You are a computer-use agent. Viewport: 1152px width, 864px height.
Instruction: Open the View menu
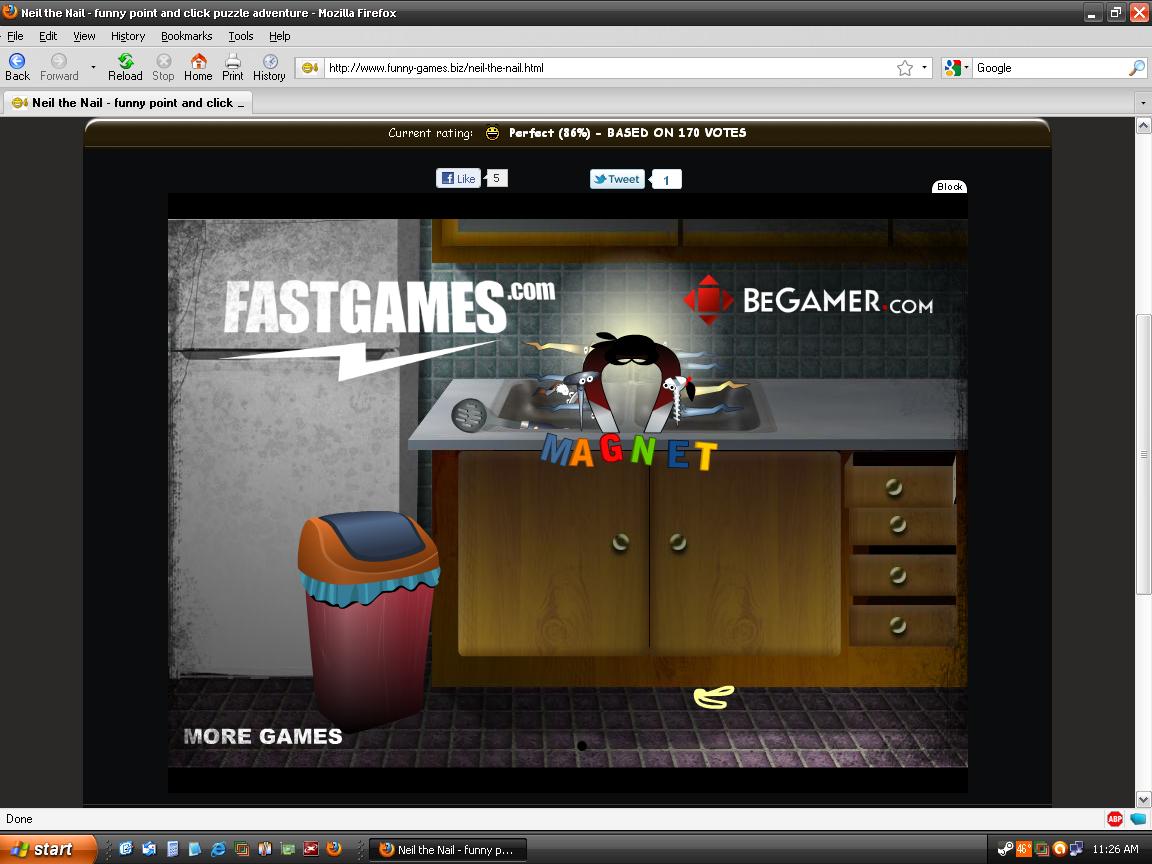point(84,36)
